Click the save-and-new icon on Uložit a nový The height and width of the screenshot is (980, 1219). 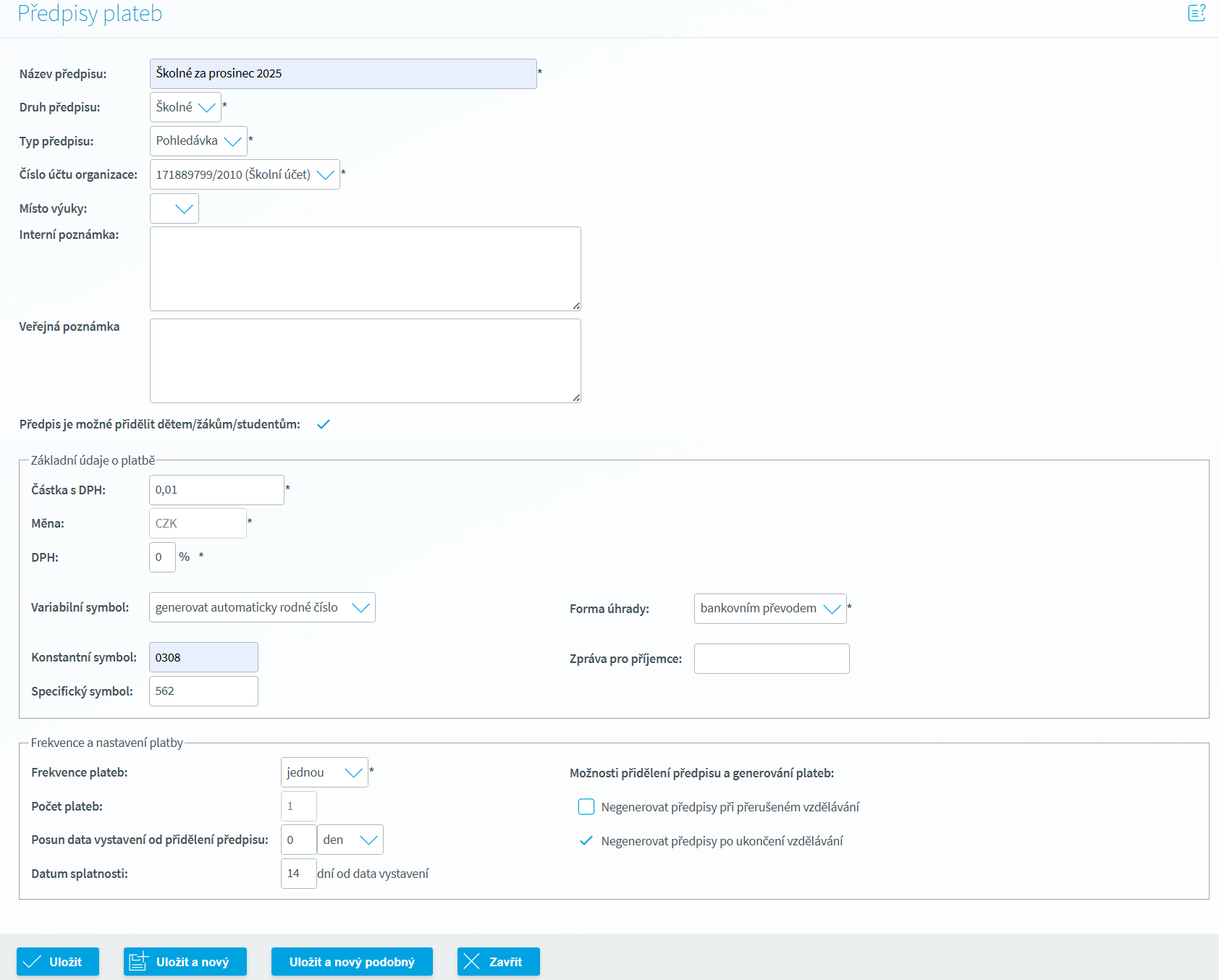[138, 961]
